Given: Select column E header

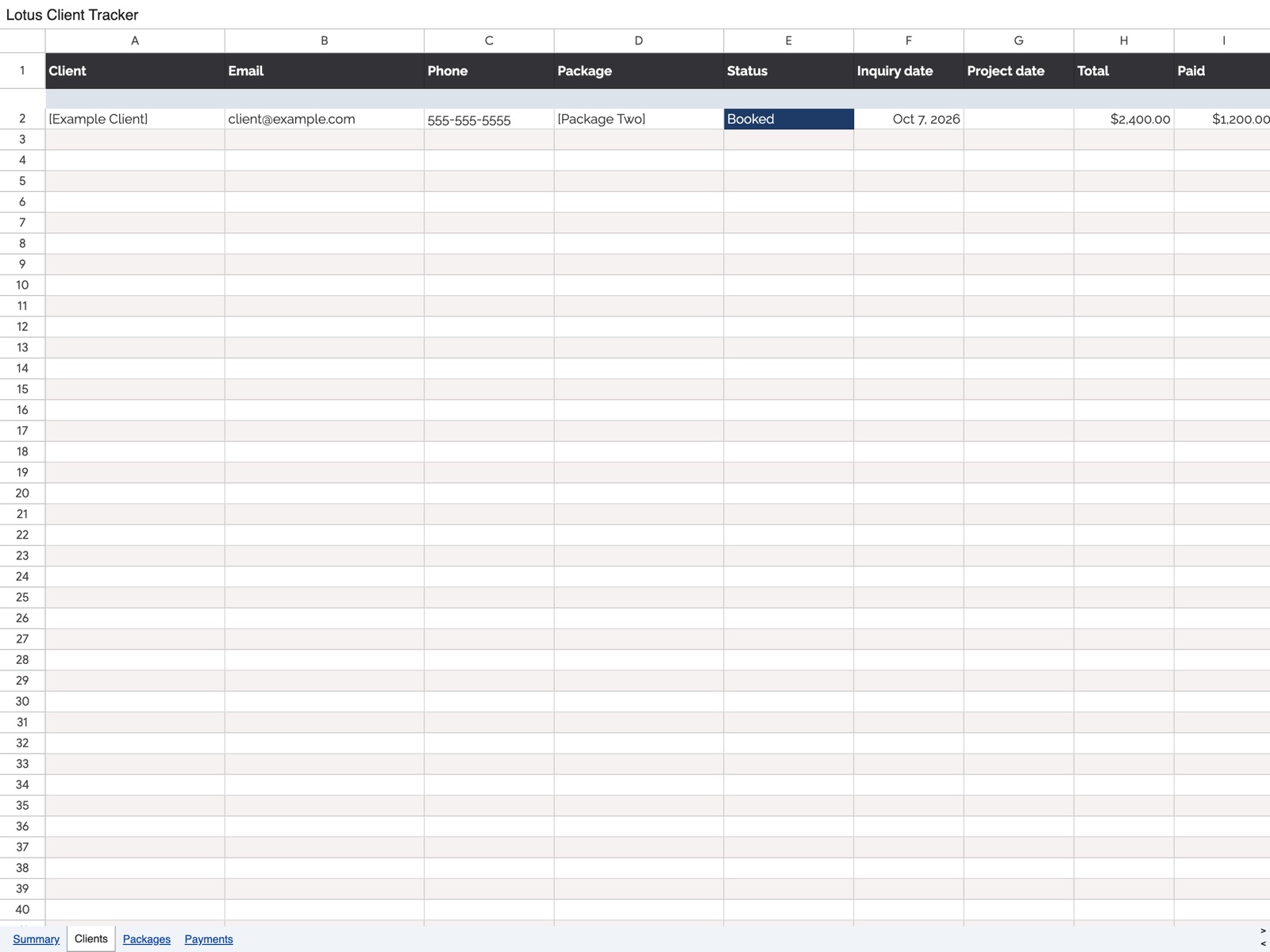Looking at the screenshot, I should tap(789, 40).
